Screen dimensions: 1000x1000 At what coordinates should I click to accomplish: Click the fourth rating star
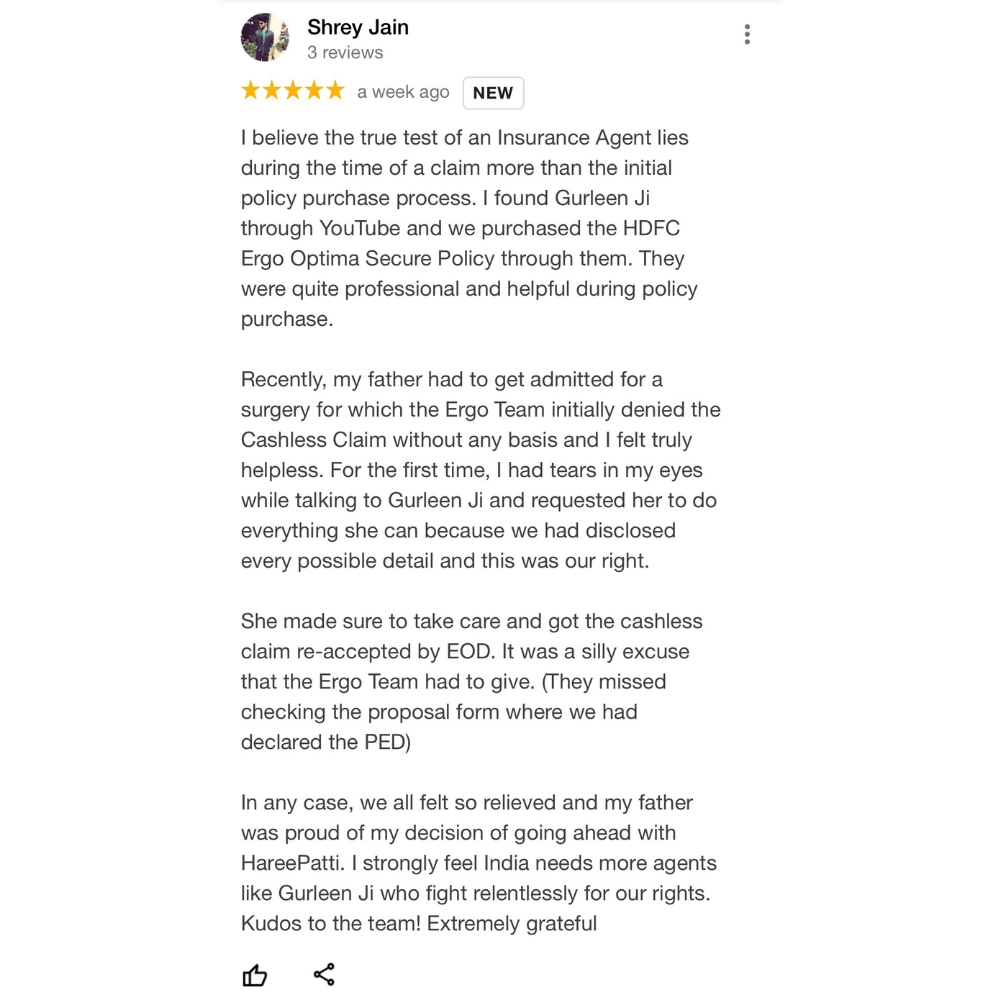coord(313,91)
